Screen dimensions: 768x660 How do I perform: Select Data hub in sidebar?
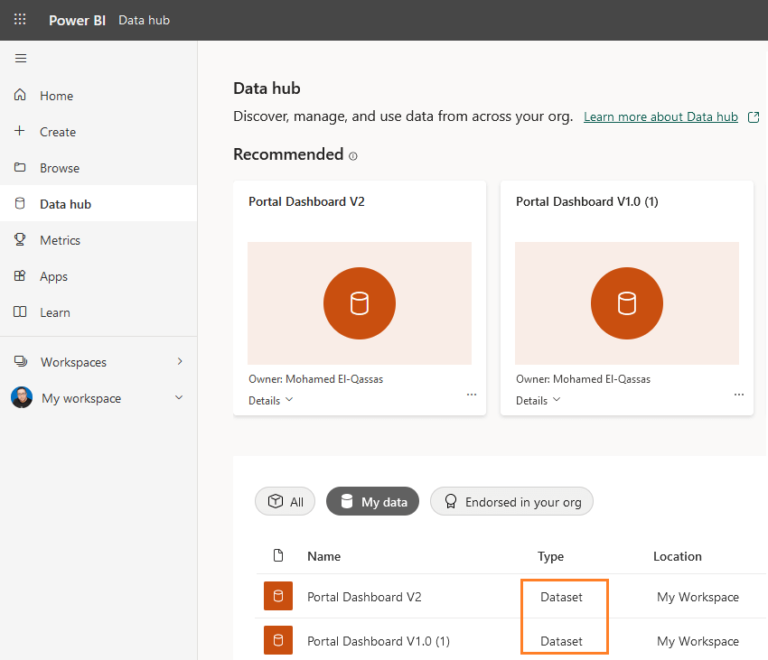65,204
